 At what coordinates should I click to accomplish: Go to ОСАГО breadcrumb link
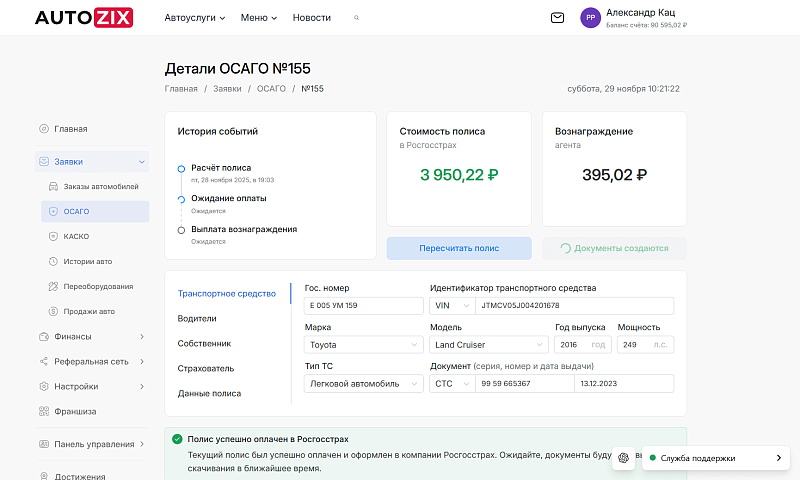point(271,89)
